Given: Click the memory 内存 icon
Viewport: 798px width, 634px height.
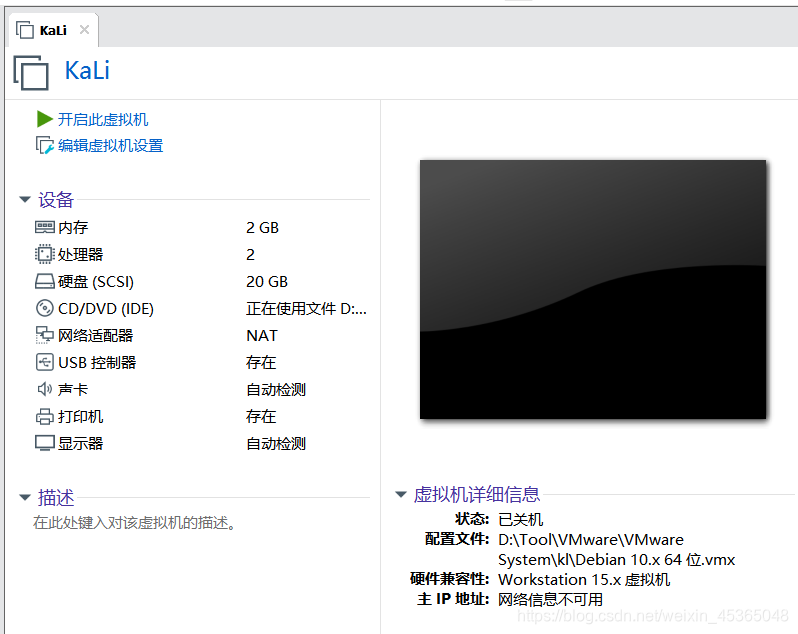Looking at the screenshot, I should click(44, 227).
